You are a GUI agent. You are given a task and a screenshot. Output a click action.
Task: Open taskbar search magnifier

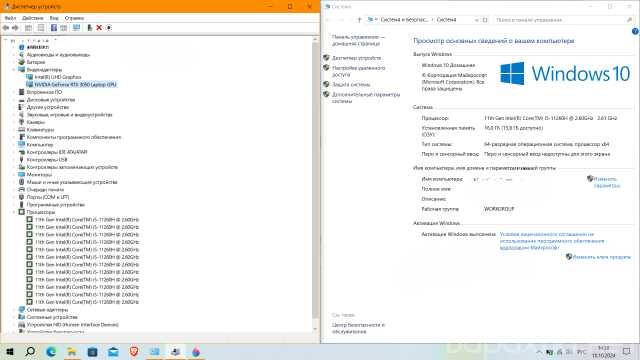pos(30,351)
